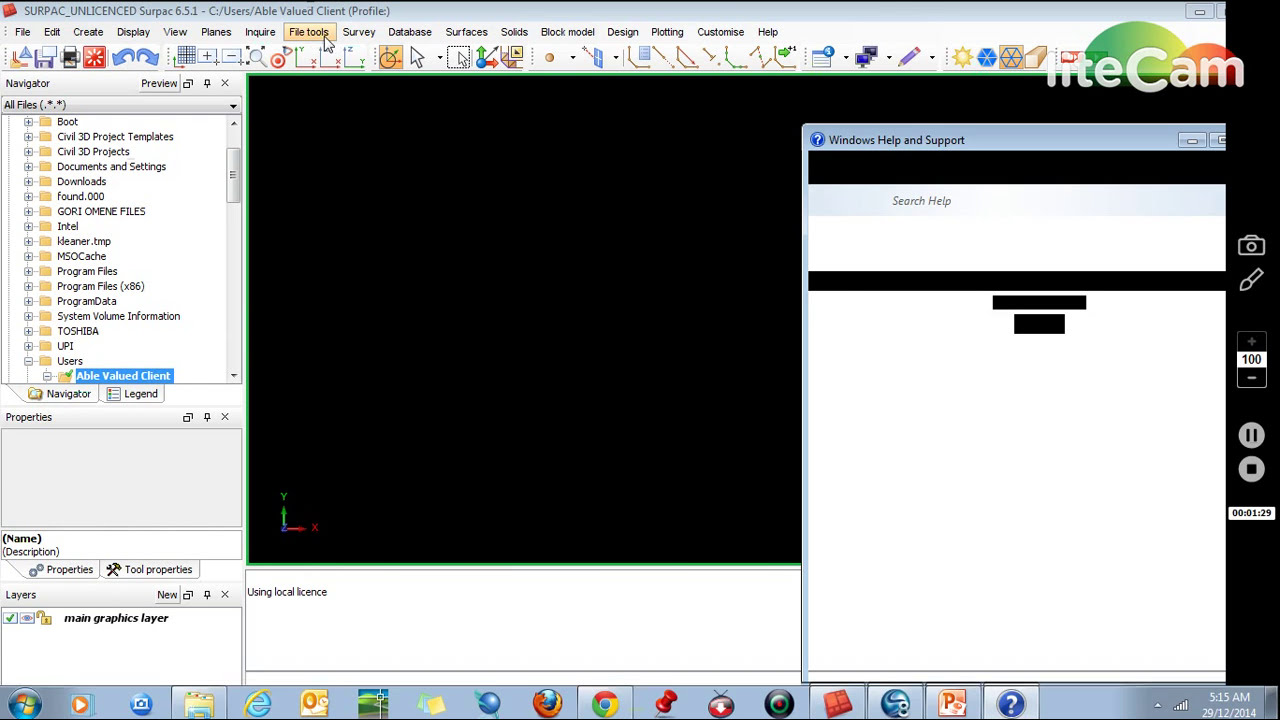Select the arrow pointer selection tool
This screenshot has height=720, width=1280.
point(417,57)
